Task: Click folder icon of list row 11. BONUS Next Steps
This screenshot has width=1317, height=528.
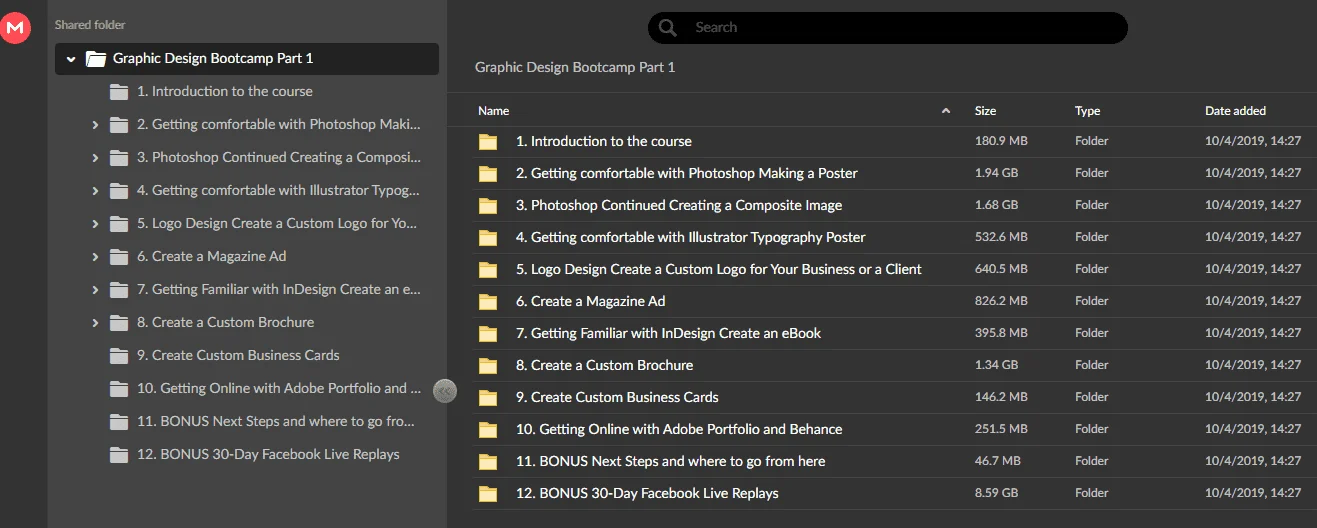Action: [488, 462]
